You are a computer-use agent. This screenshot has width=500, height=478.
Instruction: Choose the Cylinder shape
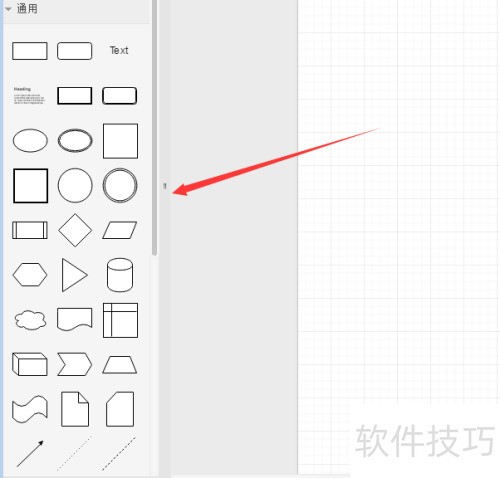pos(120,275)
